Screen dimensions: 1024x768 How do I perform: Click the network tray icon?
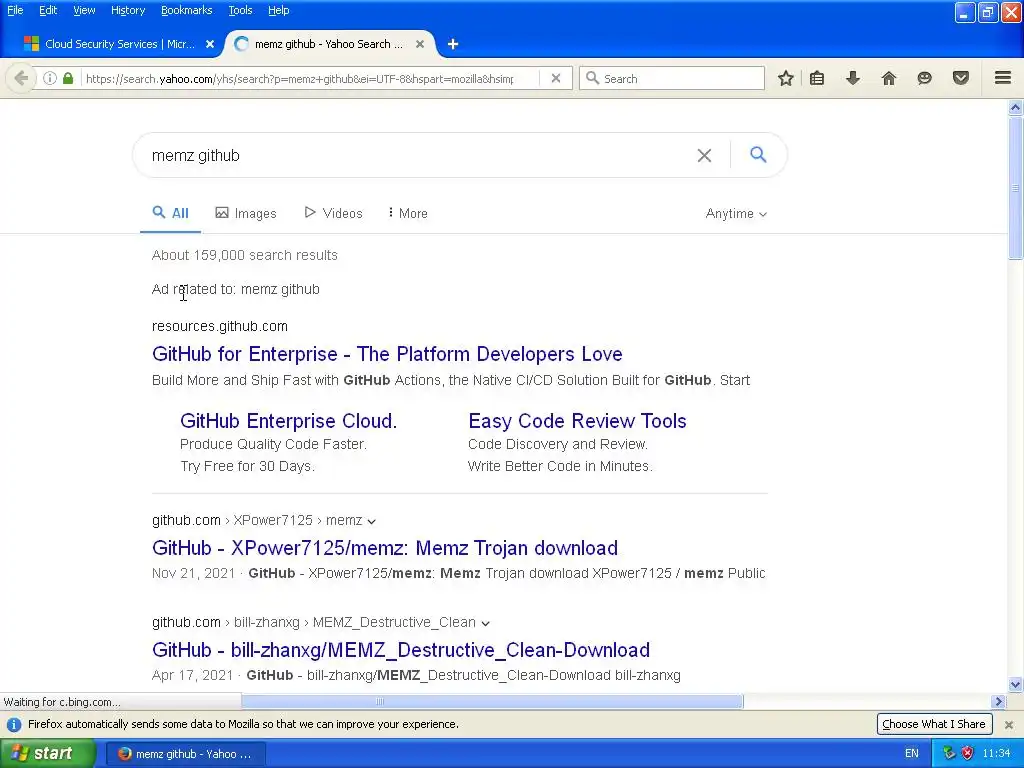949,754
